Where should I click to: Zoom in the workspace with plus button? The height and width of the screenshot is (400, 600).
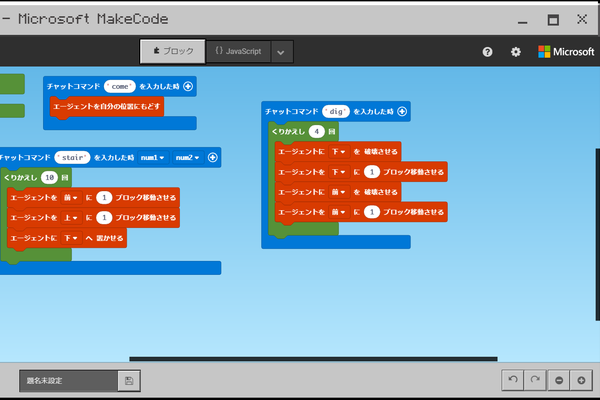[x=581, y=380]
